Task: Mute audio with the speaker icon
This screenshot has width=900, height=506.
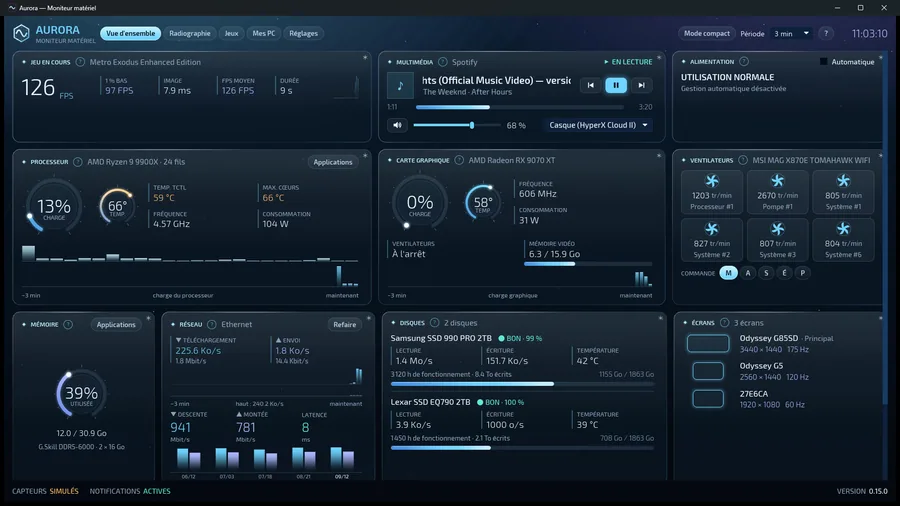Action: [397, 125]
